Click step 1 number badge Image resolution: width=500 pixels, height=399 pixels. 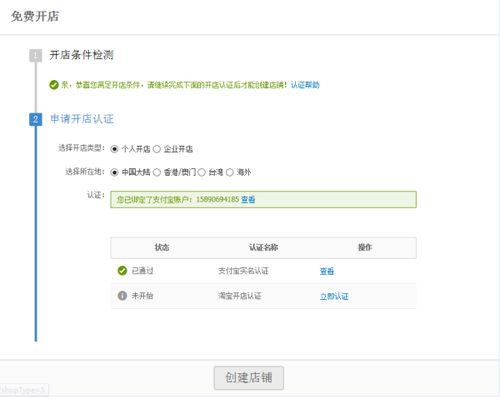coord(36,55)
